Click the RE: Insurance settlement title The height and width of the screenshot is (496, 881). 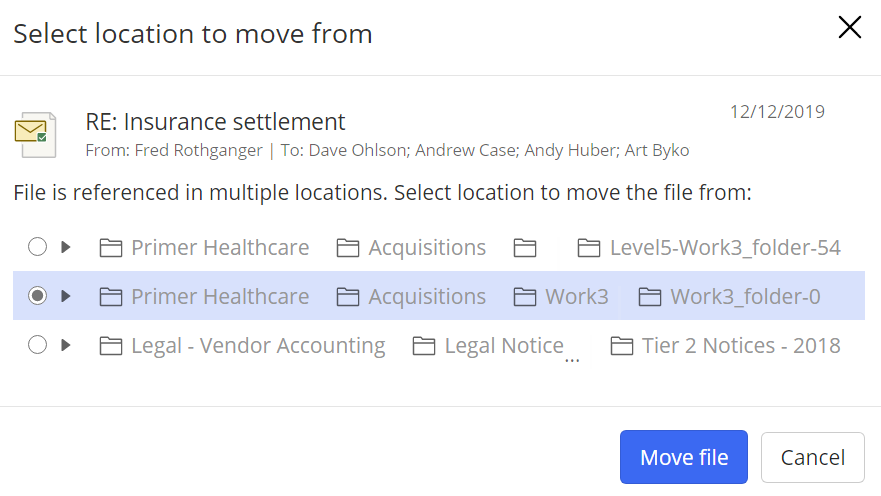point(215,122)
